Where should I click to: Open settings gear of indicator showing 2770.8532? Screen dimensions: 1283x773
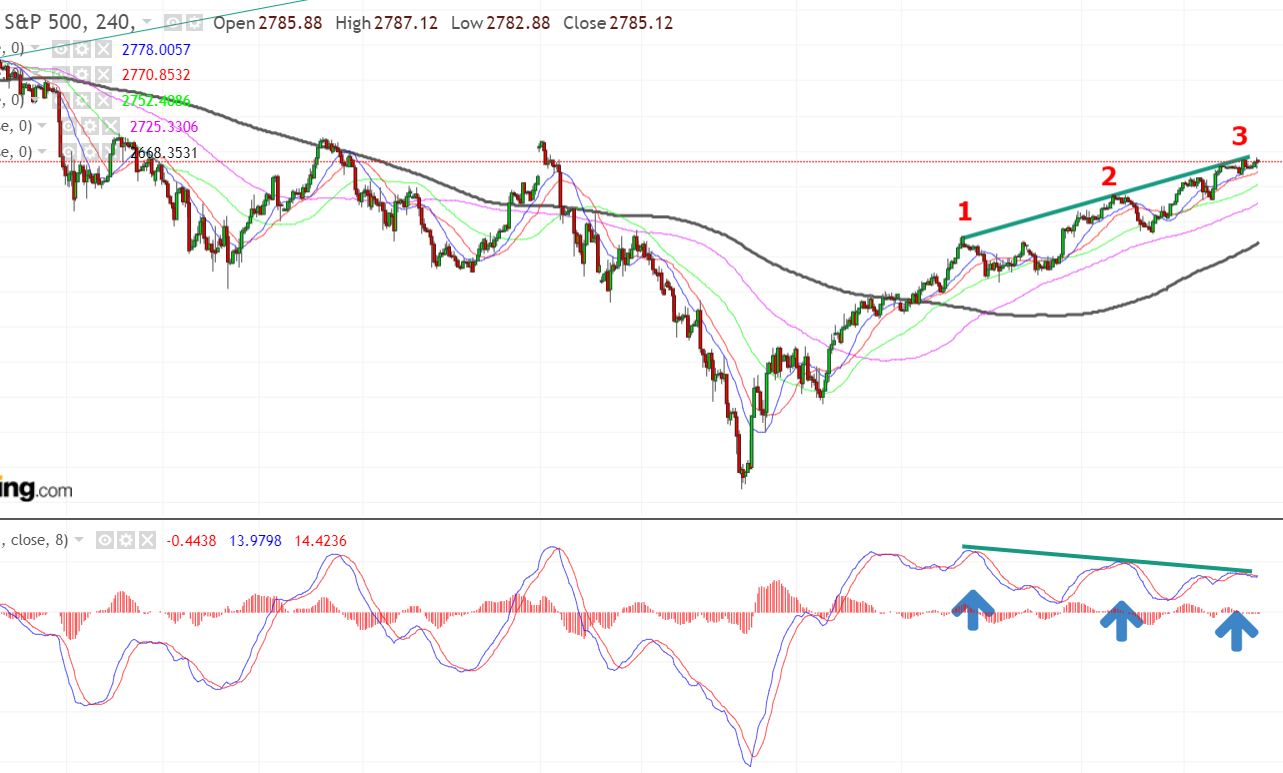click(x=82, y=75)
